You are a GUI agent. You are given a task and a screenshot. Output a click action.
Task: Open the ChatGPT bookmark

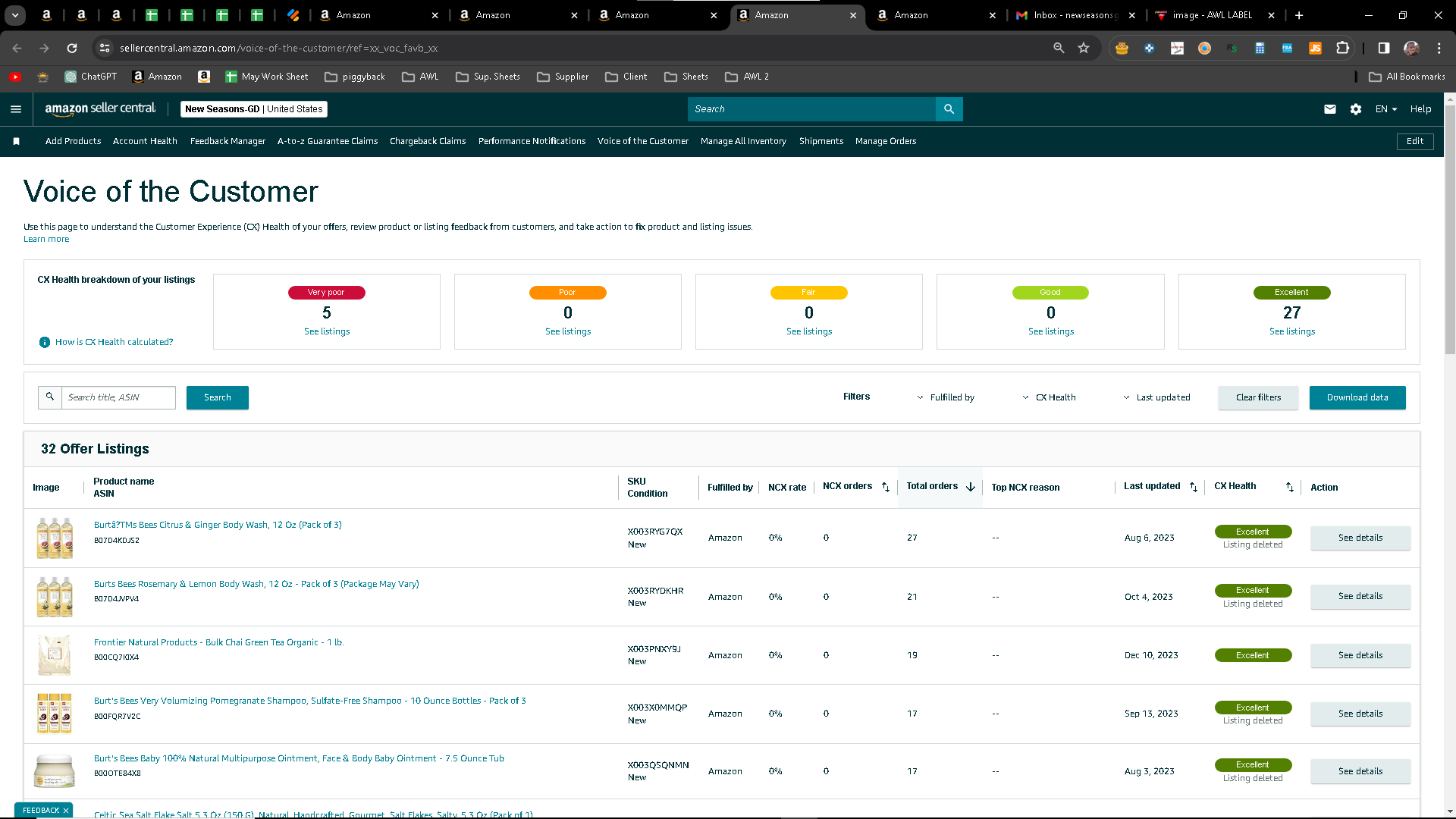[x=91, y=77]
